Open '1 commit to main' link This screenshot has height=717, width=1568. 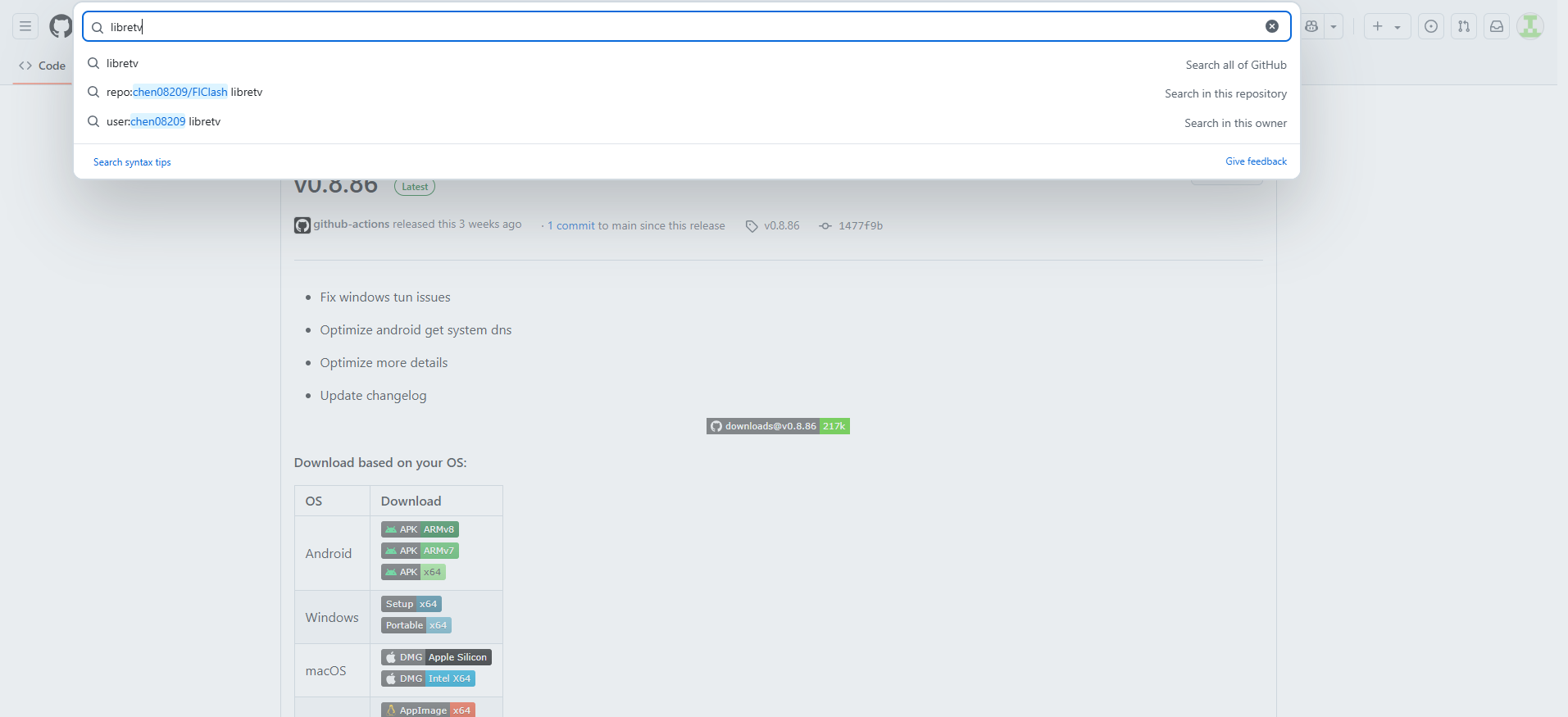click(635, 225)
